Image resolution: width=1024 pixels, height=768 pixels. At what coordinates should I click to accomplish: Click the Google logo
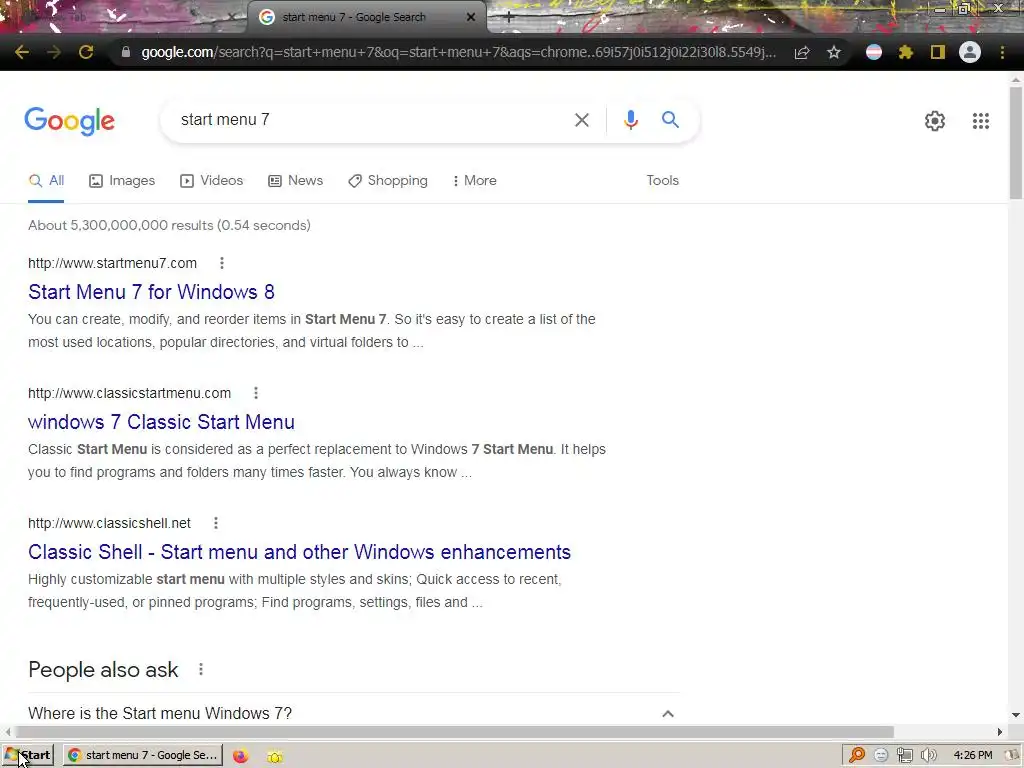(x=69, y=121)
